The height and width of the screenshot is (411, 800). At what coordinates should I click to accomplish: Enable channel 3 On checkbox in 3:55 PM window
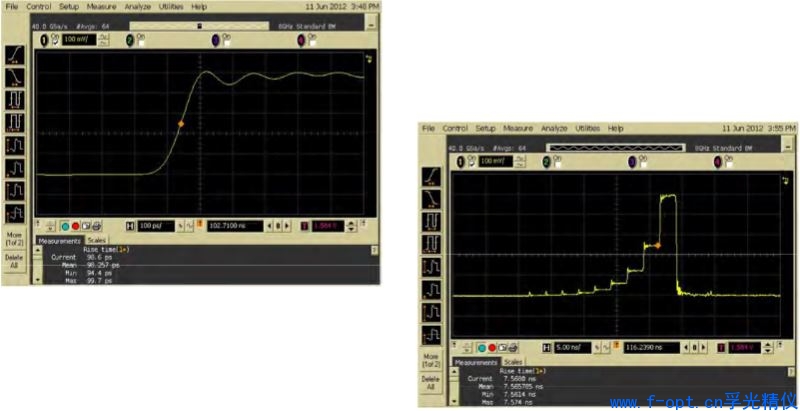point(644,160)
